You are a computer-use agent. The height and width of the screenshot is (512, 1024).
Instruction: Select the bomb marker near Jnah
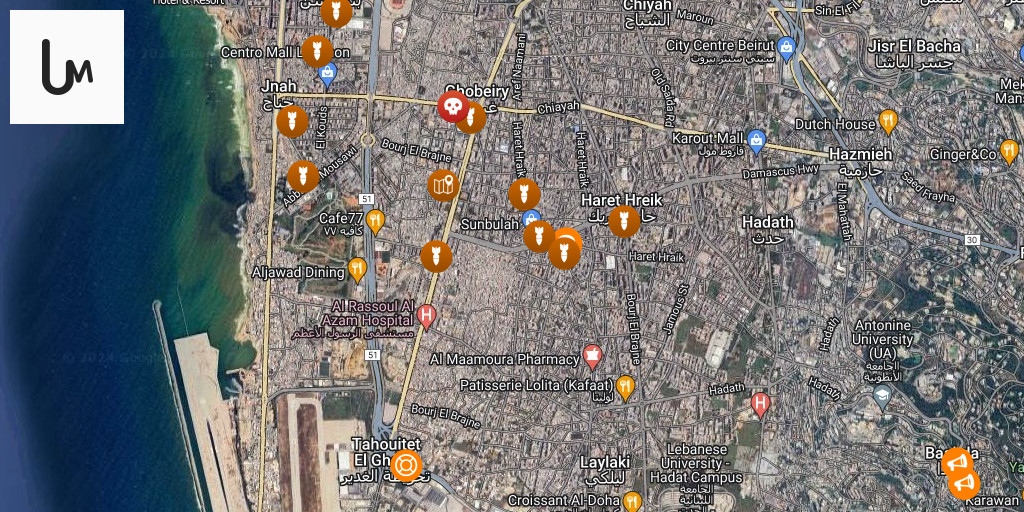click(293, 121)
